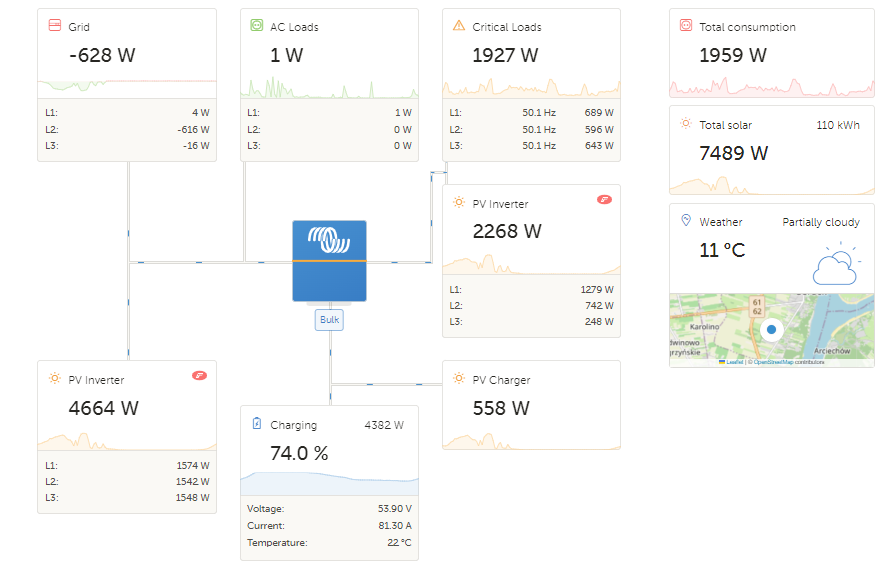Select the blue Victron inverter device tile
The width and height of the screenshot is (891, 569).
point(329,260)
